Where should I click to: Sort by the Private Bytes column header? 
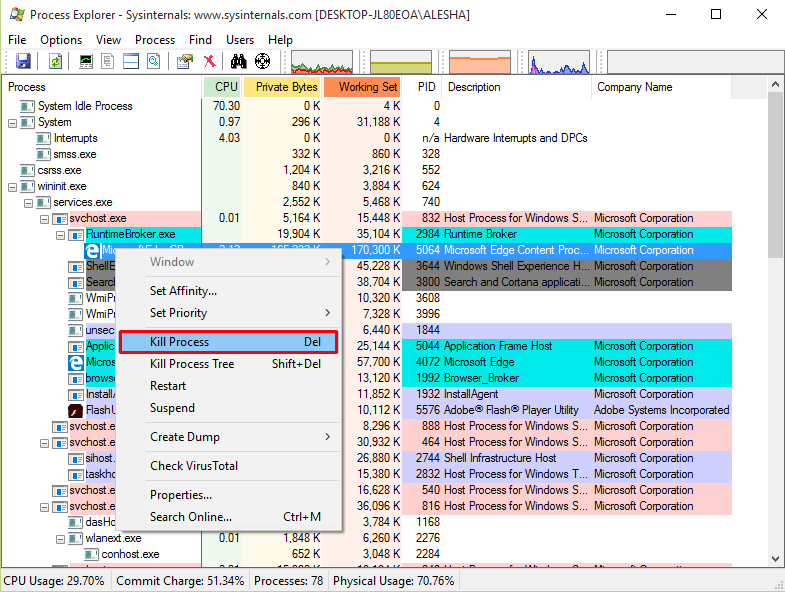click(282, 87)
